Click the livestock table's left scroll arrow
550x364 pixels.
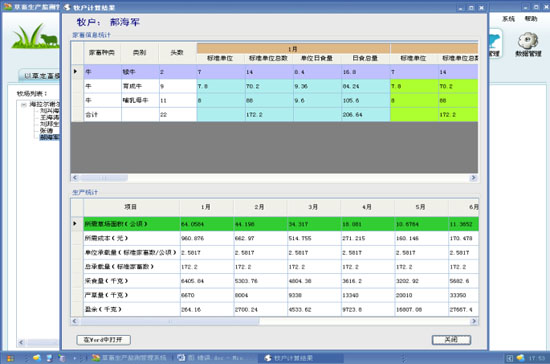(74, 178)
